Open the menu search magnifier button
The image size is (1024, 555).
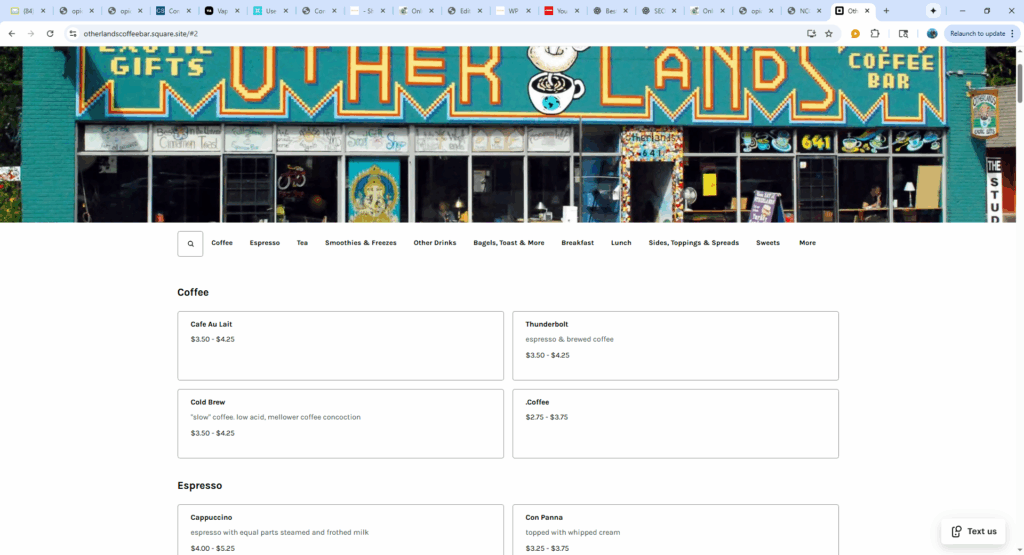(190, 244)
